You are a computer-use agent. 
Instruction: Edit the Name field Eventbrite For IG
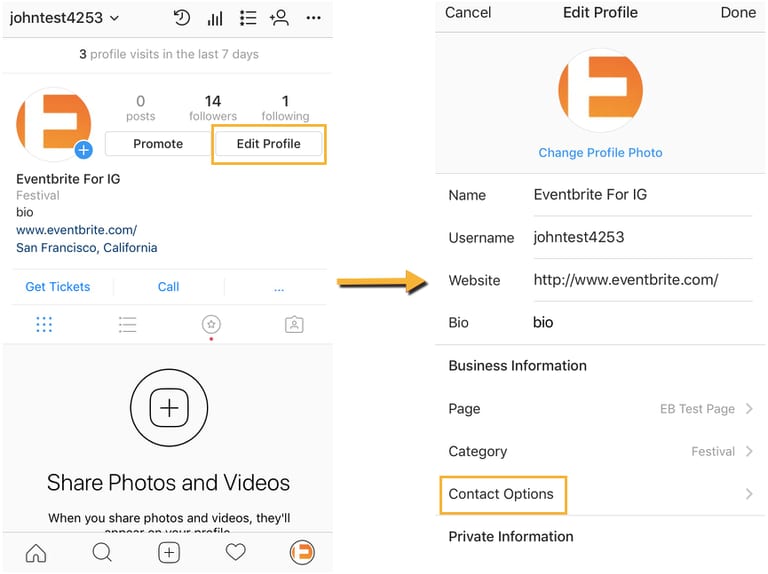pos(643,195)
